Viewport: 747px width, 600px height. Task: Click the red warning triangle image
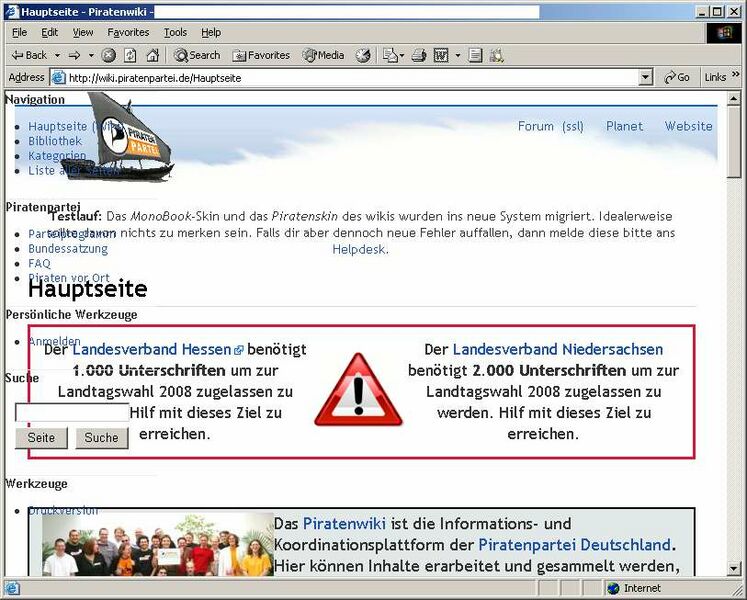click(358, 390)
